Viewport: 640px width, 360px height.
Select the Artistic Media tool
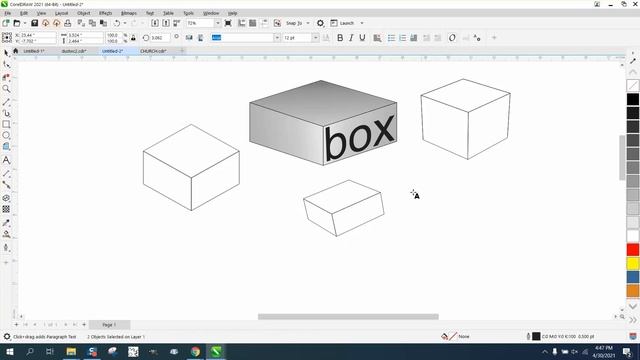tap(6, 113)
